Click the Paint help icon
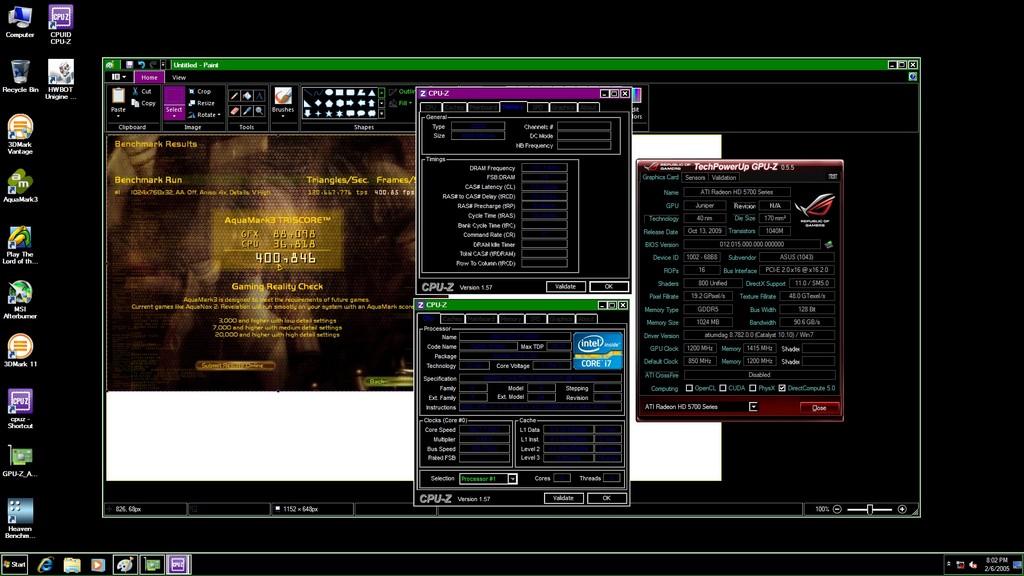 [x=912, y=77]
